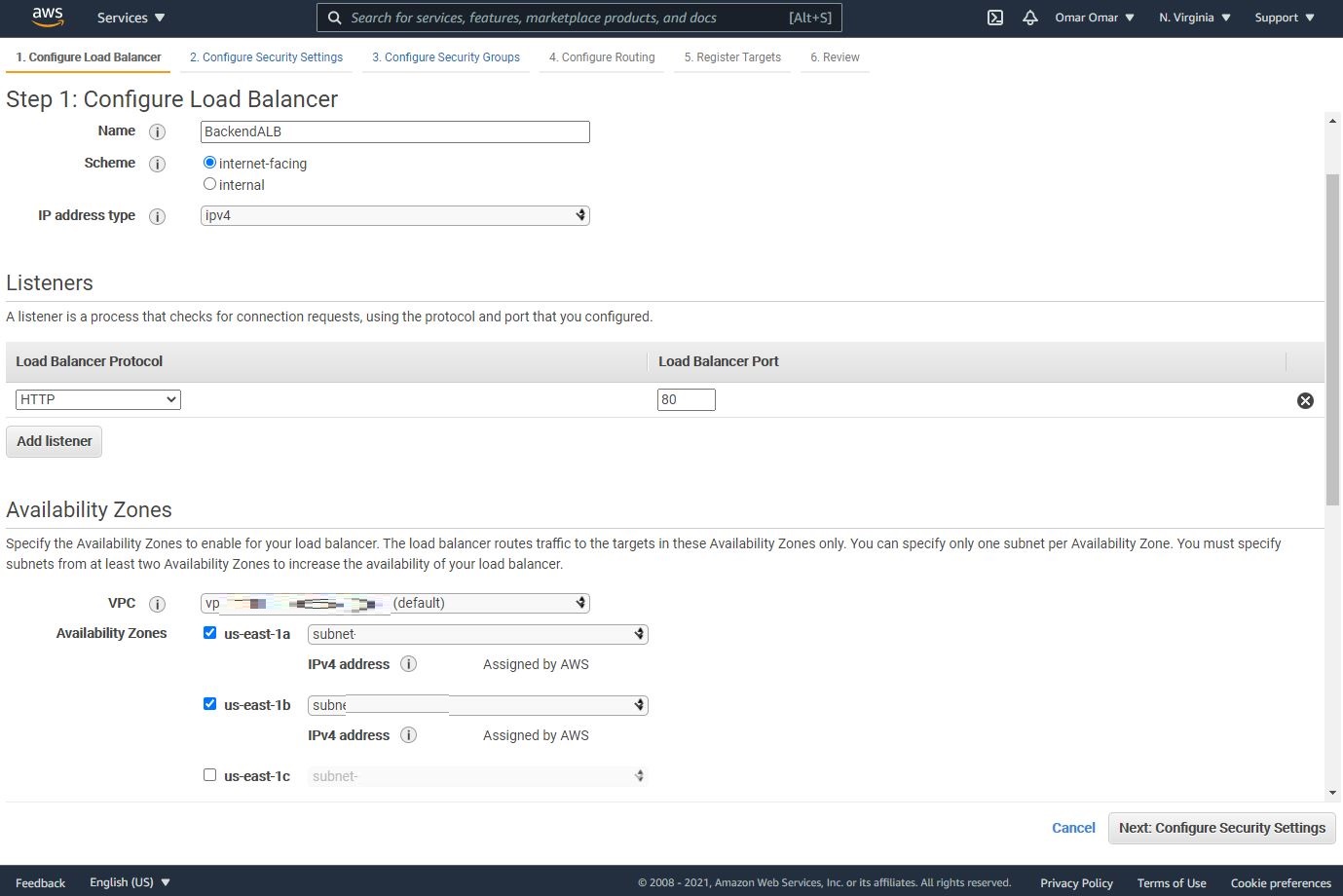The height and width of the screenshot is (896, 1343).
Task: Click Load Balancer Port column header
Action: pyautogui.click(x=719, y=361)
